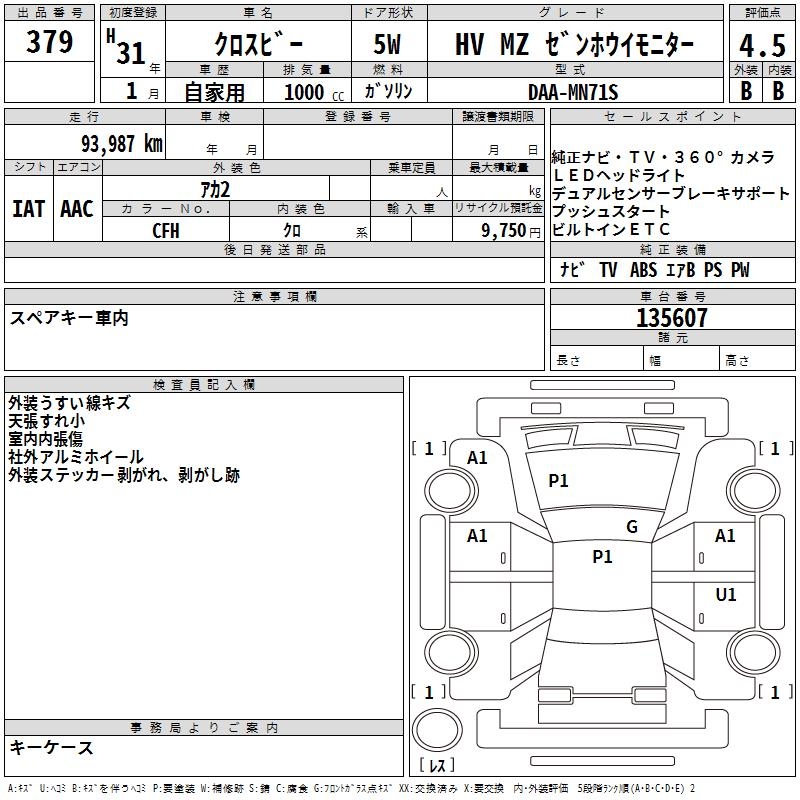Image resolution: width=800 pixels, height=800 pixels.
Task: Select PW in genuine equipment row
Action: point(740,270)
